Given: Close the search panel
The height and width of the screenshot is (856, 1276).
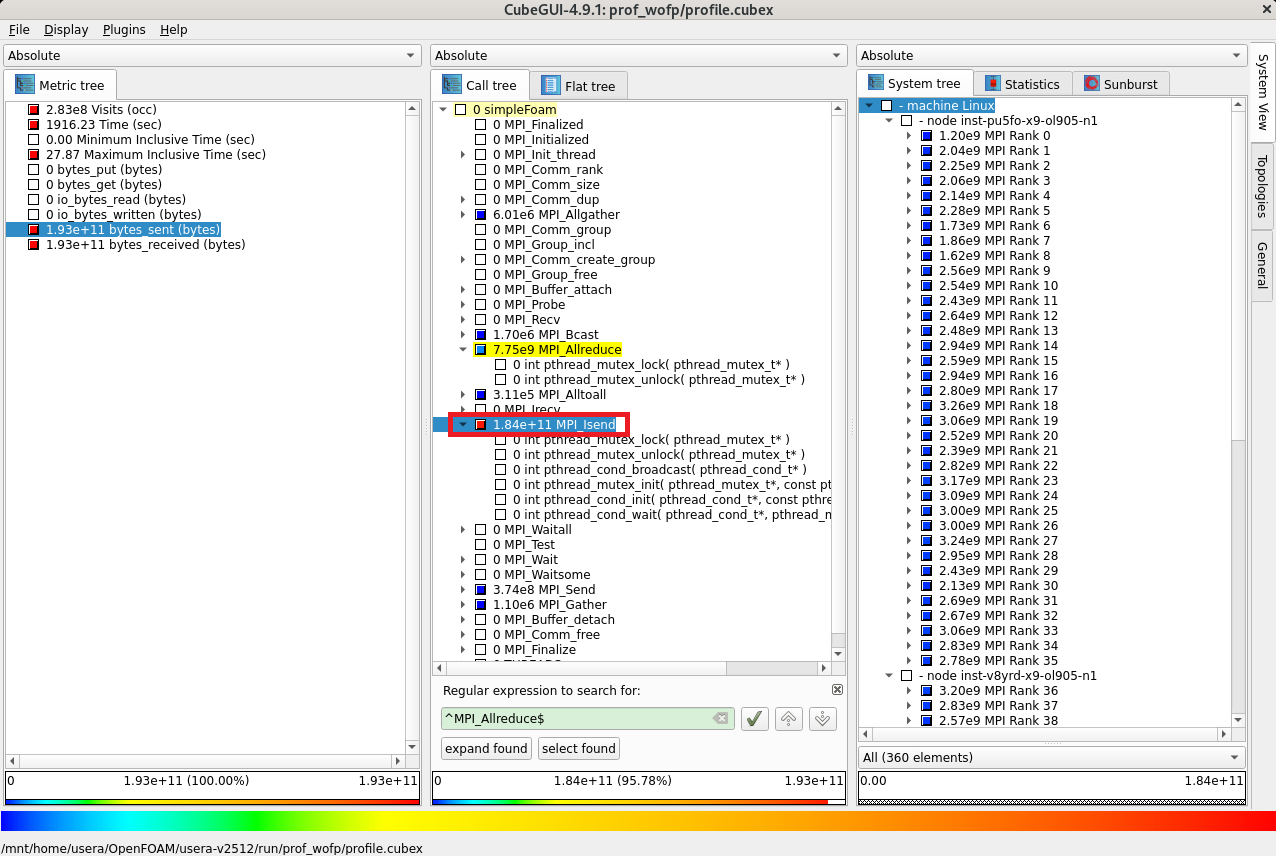Looking at the screenshot, I should point(837,690).
